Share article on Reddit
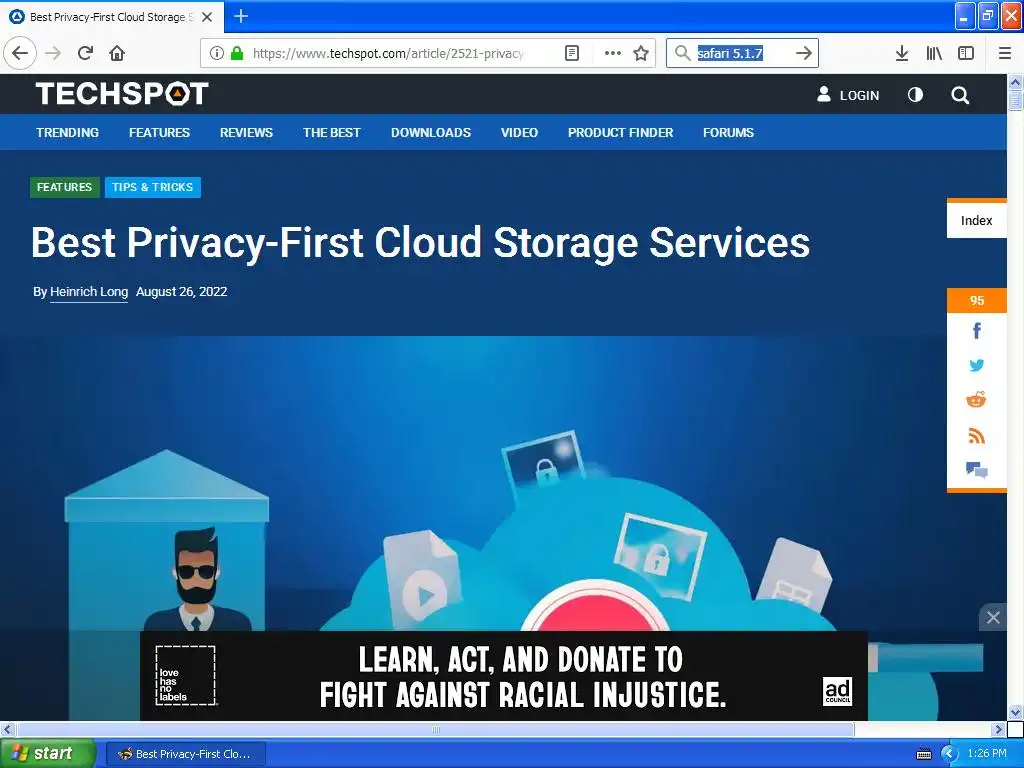 976,400
